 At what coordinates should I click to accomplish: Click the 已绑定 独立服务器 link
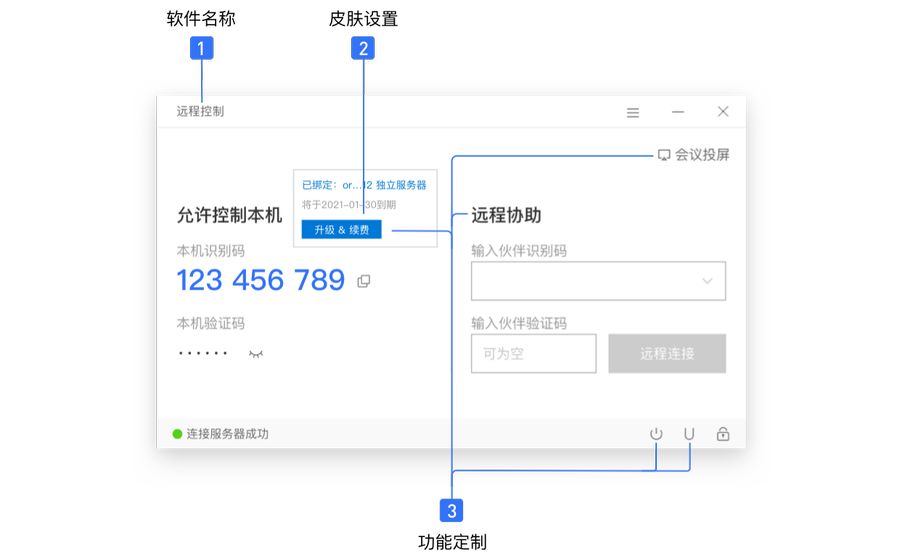pyautogui.click(x=364, y=185)
